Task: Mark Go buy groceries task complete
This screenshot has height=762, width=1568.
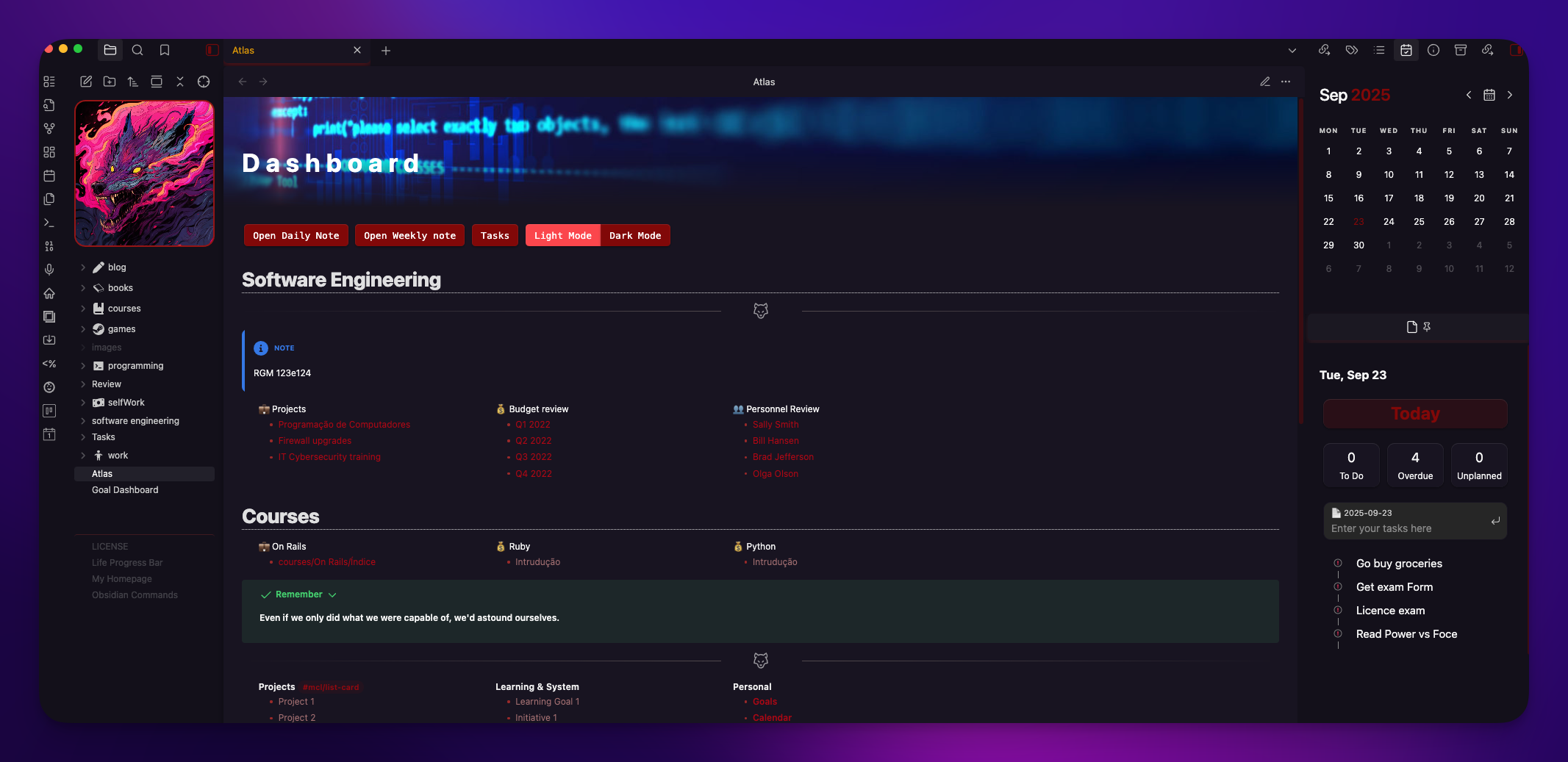Action: click(x=1338, y=564)
